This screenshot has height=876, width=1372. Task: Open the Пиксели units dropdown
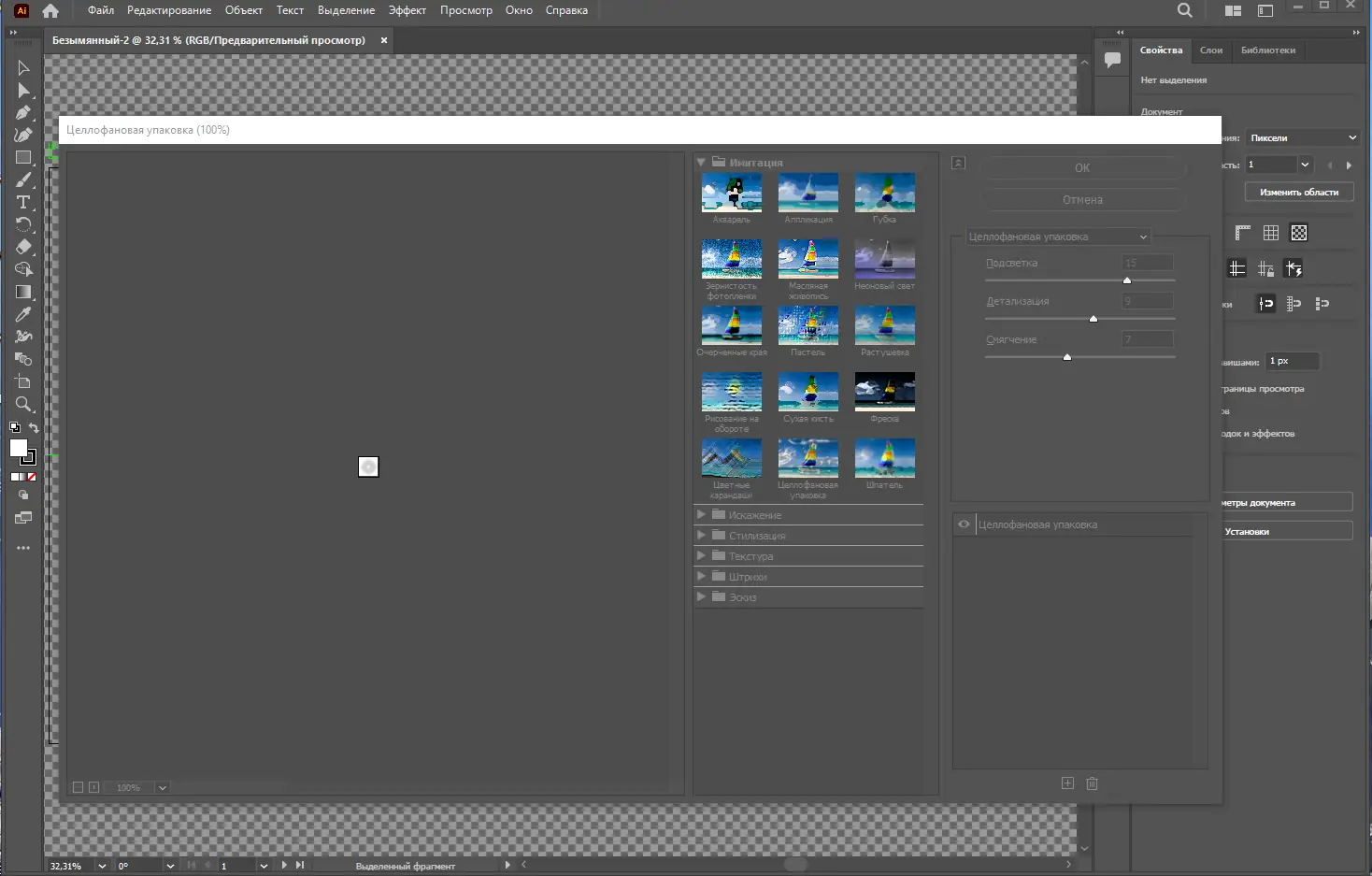[x=1303, y=137]
